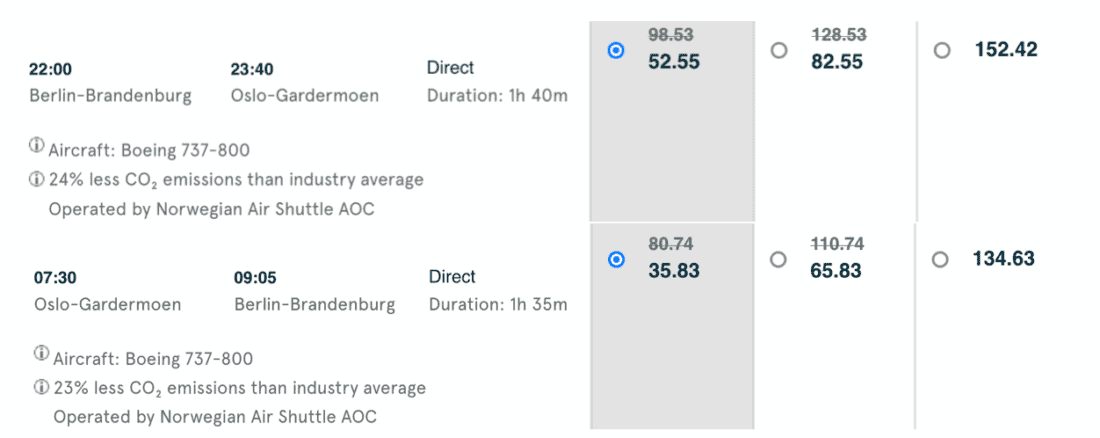The image size is (1100, 438).
Task: Click info icon beside outbound Aircraft: Boeing 737-800
Action: (x=37, y=147)
